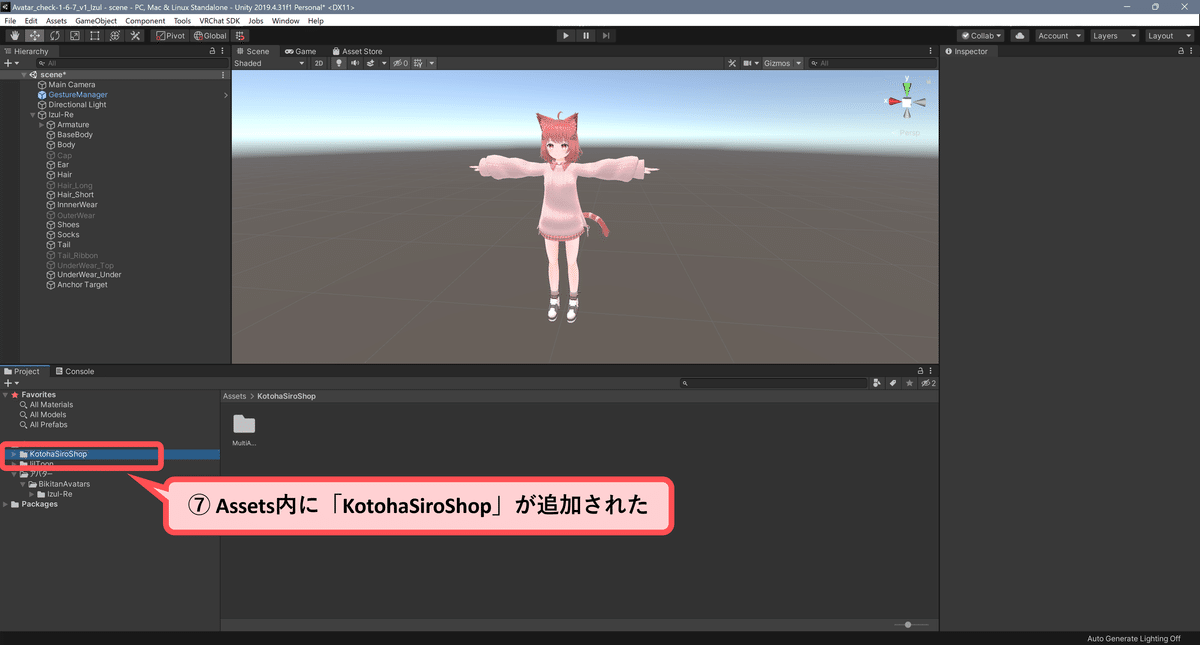Toggle hidden objects visibility counter
1200x645 pixels.
point(399,63)
